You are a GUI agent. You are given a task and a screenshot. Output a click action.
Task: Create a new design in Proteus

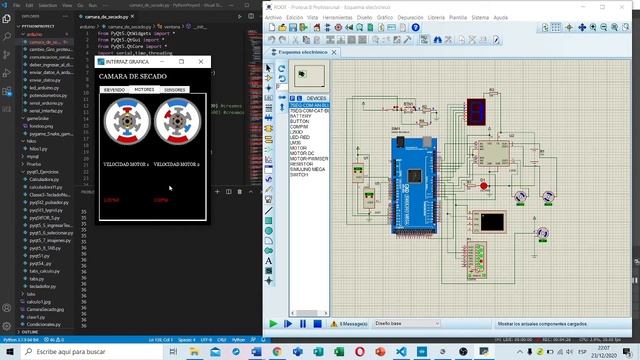click(272, 27)
